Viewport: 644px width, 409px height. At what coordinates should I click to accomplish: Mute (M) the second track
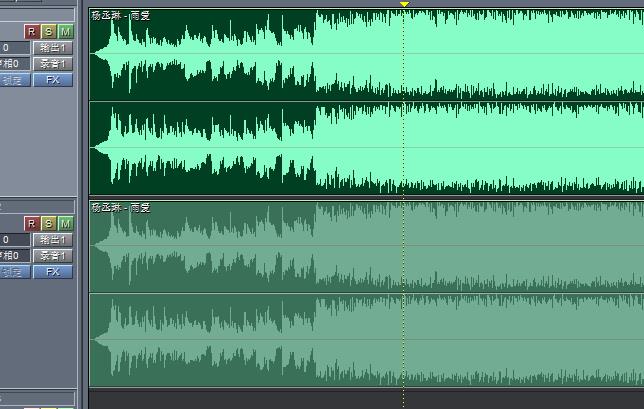[x=66, y=224]
